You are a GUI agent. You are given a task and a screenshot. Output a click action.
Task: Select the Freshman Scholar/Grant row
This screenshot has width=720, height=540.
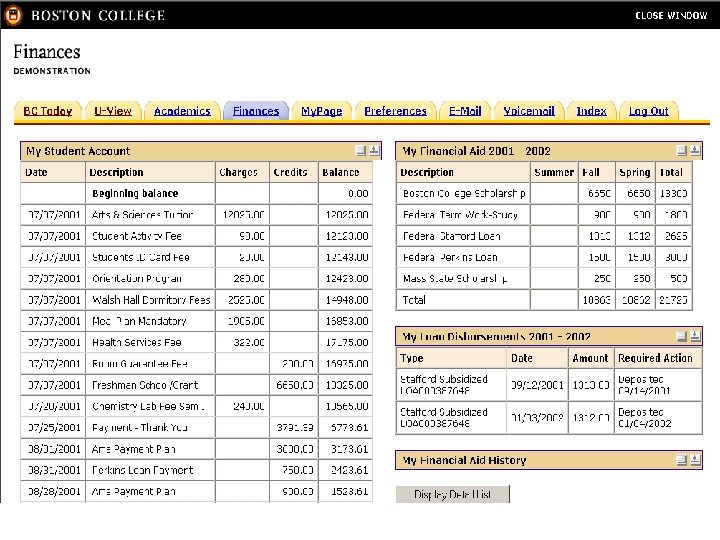pyautogui.click(x=196, y=385)
